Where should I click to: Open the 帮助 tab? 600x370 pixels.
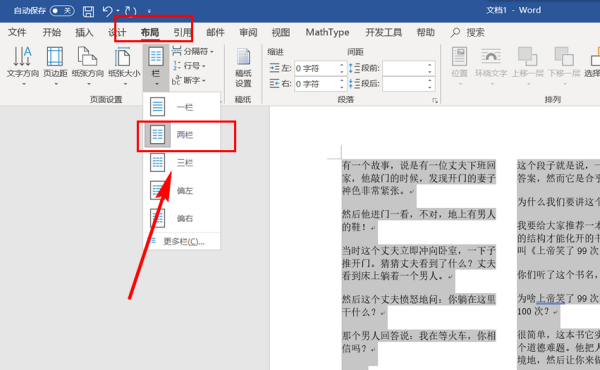(x=426, y=33)
